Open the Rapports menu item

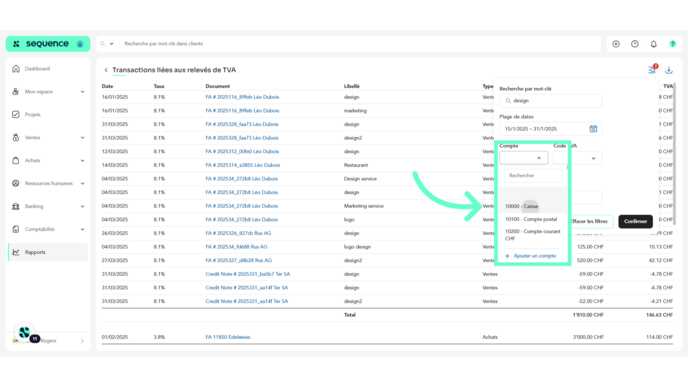point(35,252)
